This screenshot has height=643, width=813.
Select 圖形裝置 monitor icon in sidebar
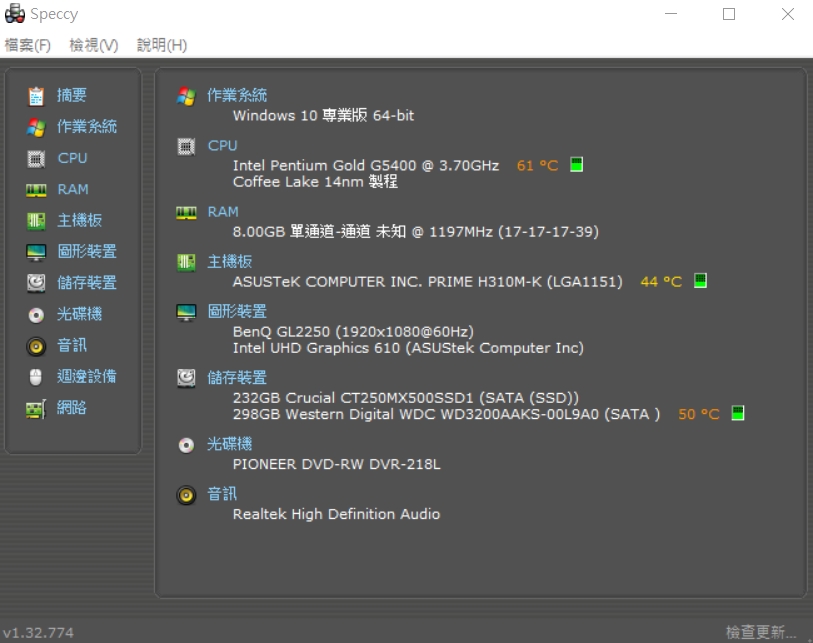[36, 253]
